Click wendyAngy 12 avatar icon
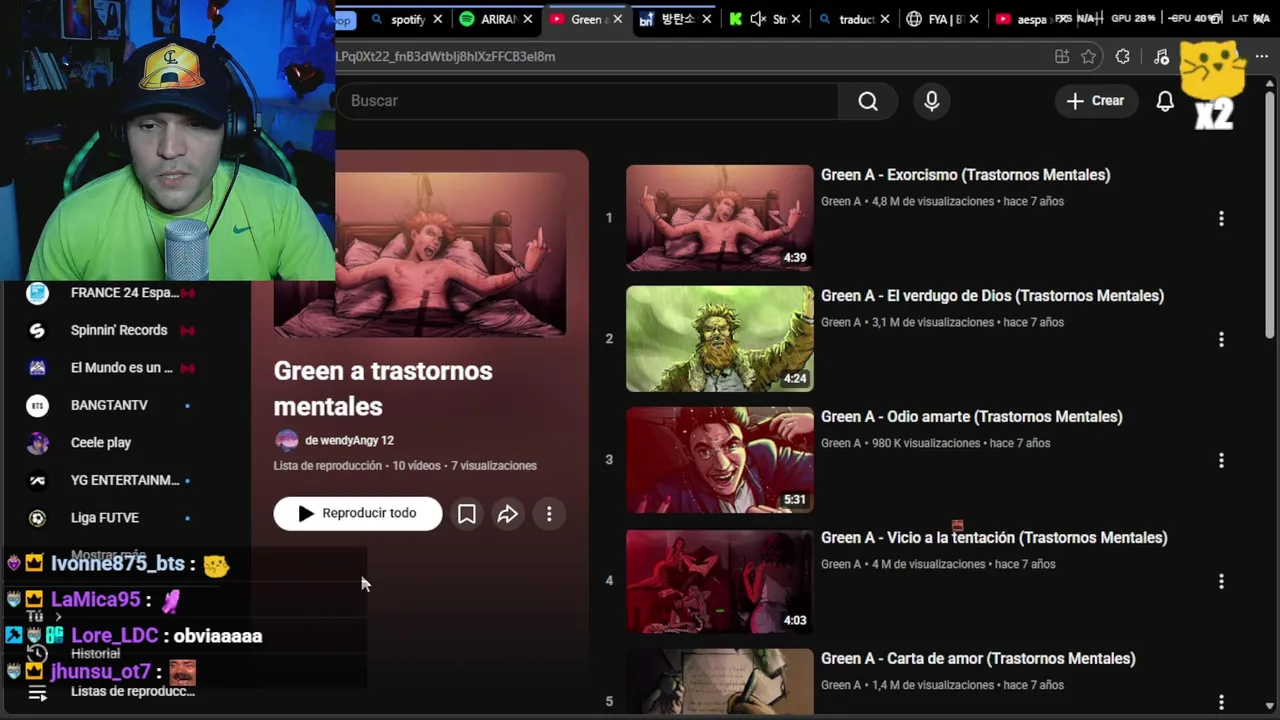This screenshot has width=1280, height=720. pyautogui.click(x=286, y=441)
